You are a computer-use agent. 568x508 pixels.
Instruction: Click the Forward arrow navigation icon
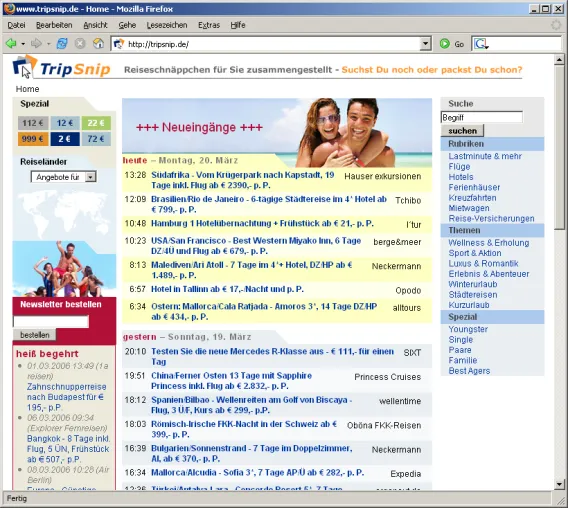pos(36,44)
